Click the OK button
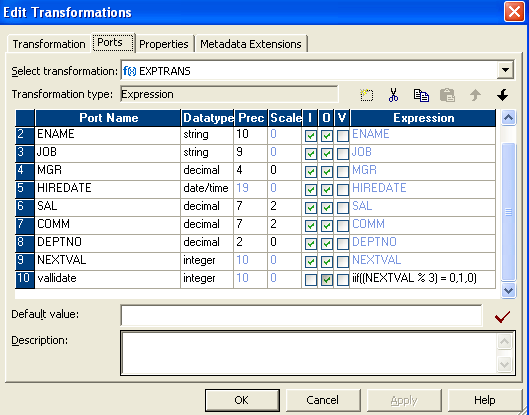This screenshot has width=529, height=415. (242, 400)
